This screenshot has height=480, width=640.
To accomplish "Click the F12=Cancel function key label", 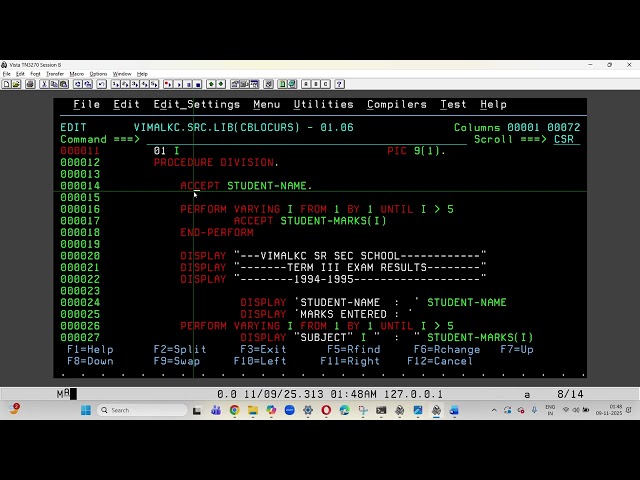I will click(x=440, y=361).
